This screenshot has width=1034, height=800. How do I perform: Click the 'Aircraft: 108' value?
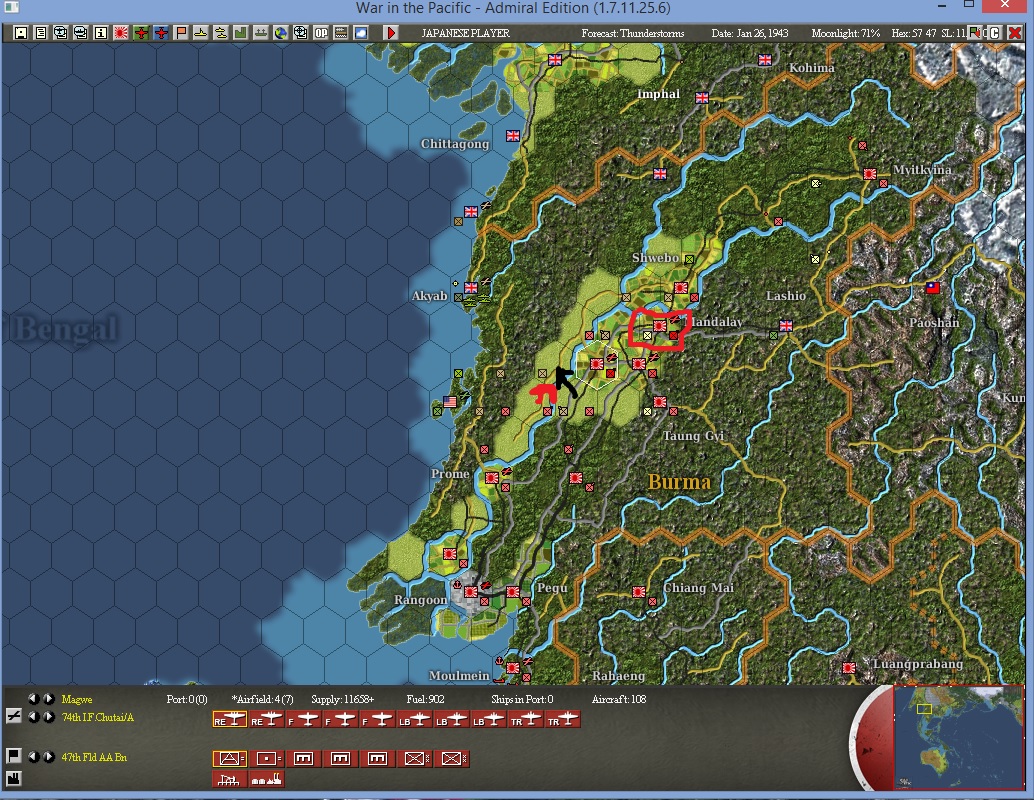pyautogui.click(x=619, y=699)
